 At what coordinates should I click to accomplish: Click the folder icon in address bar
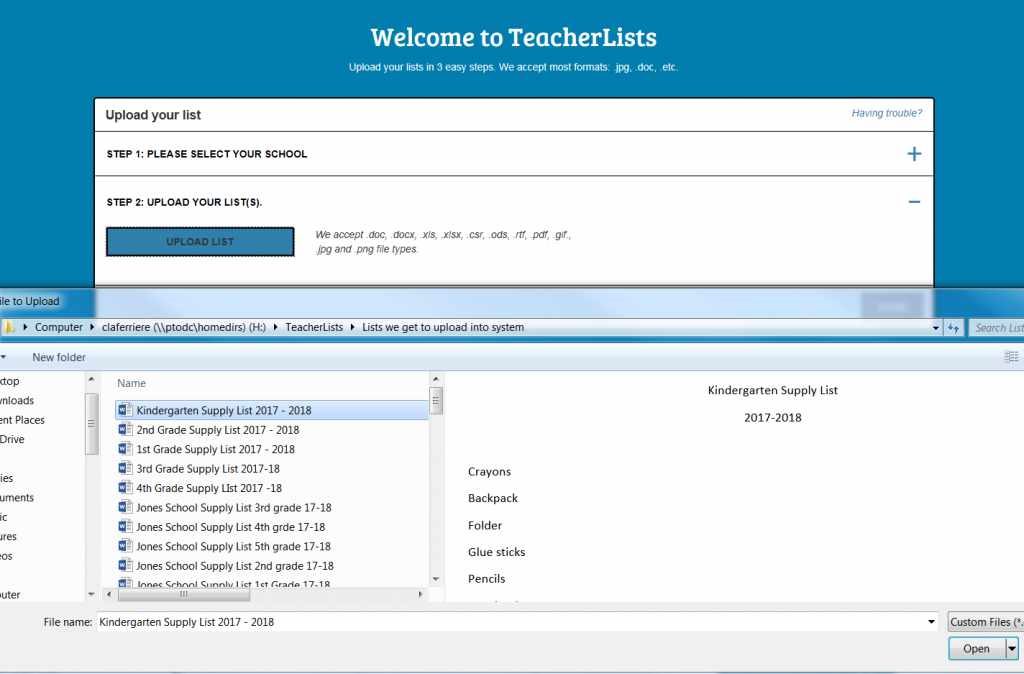9,327
